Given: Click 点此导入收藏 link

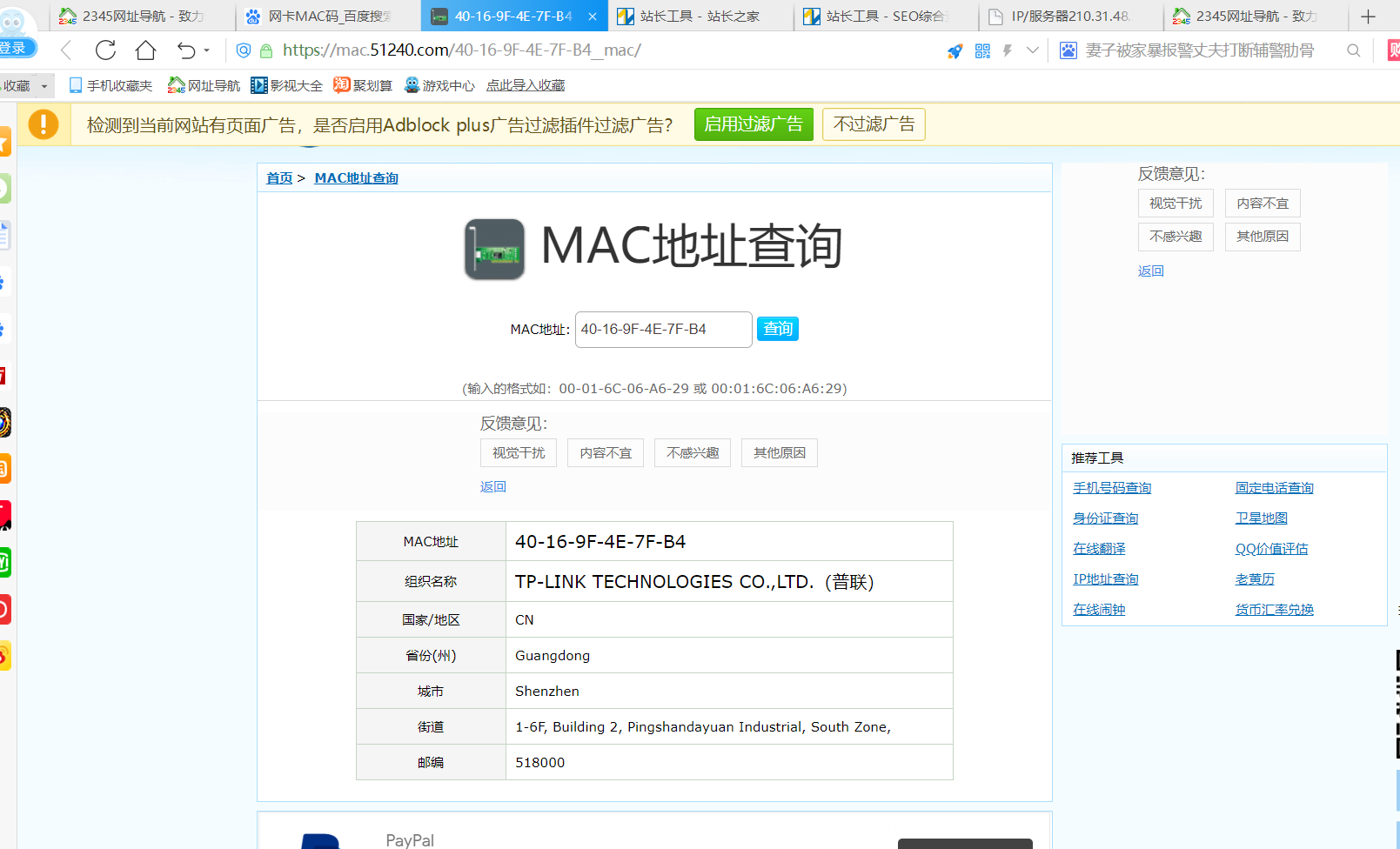Looking at the screenshot, I should click(x=526, y=85).
